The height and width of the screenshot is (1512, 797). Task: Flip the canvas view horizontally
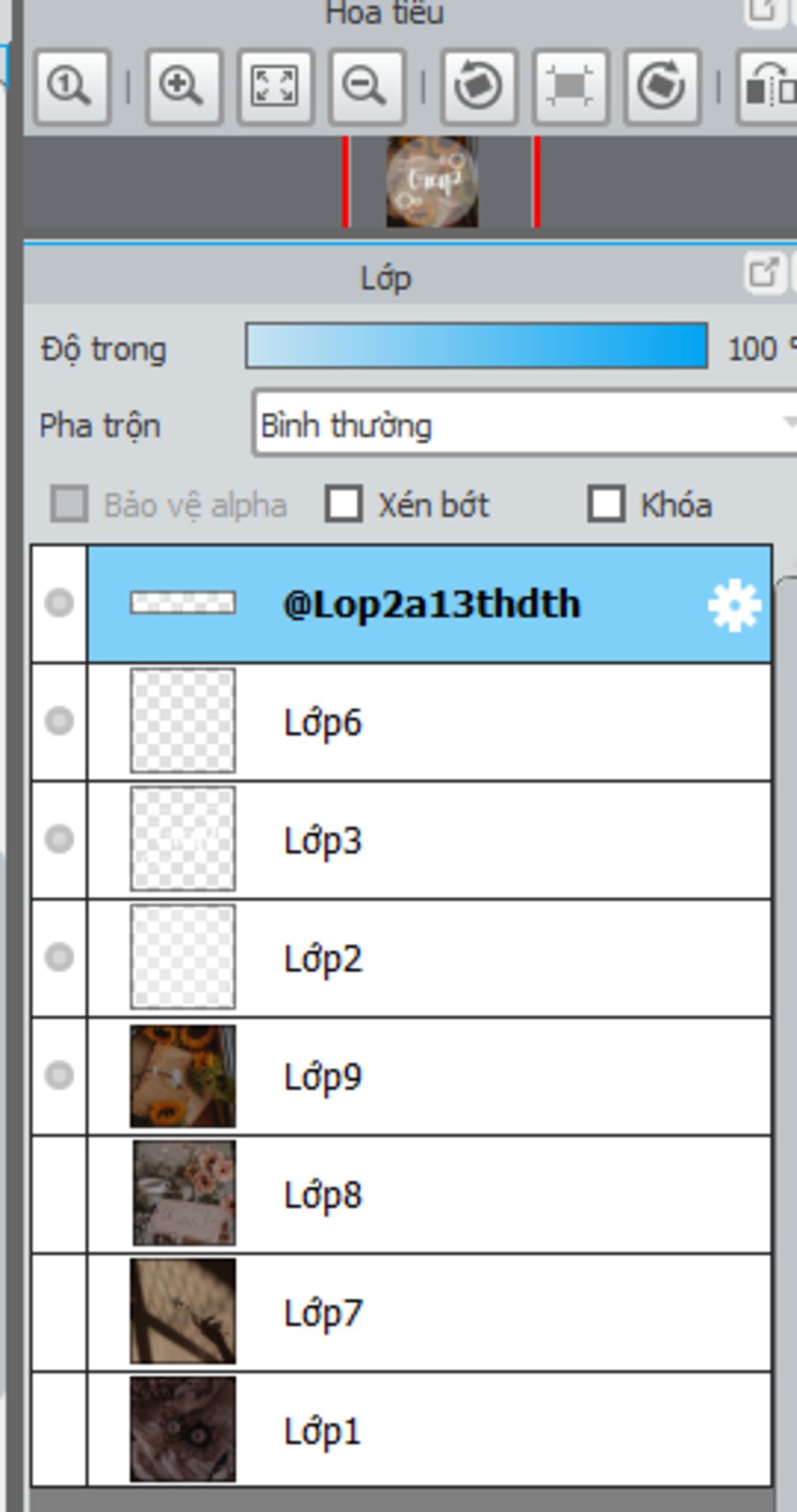768,86
